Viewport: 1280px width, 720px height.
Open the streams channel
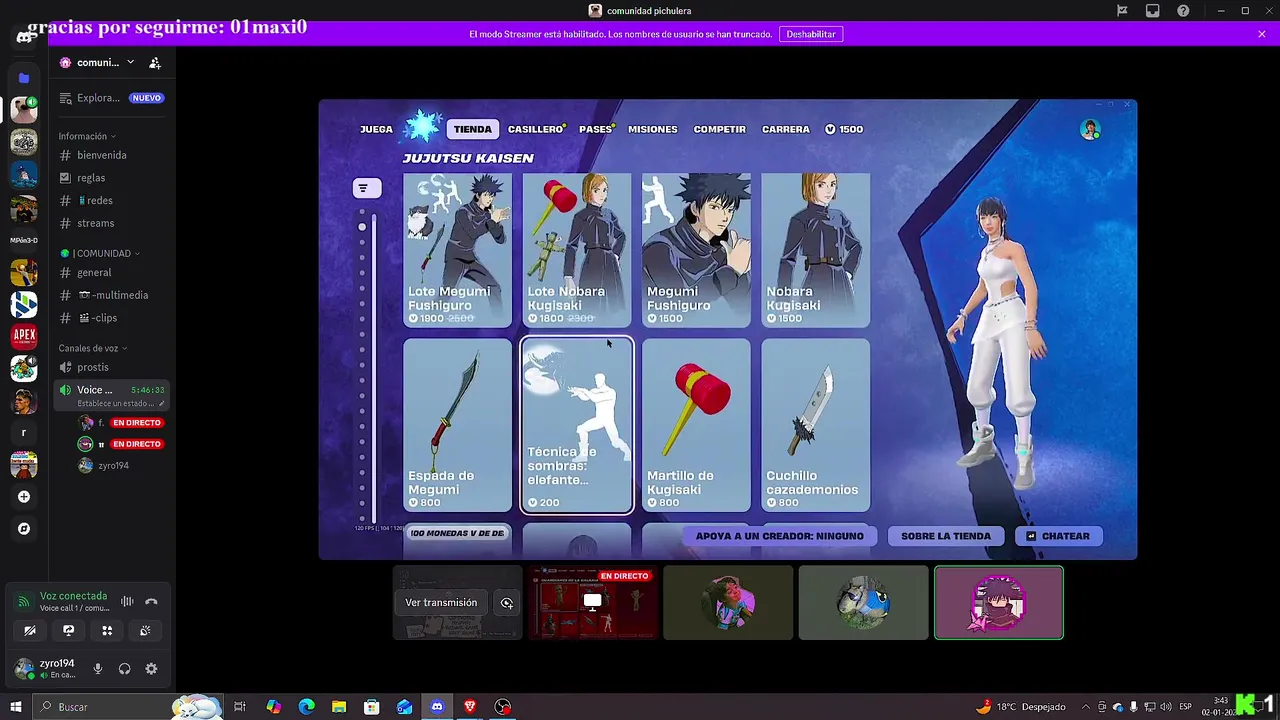point(110,223)
